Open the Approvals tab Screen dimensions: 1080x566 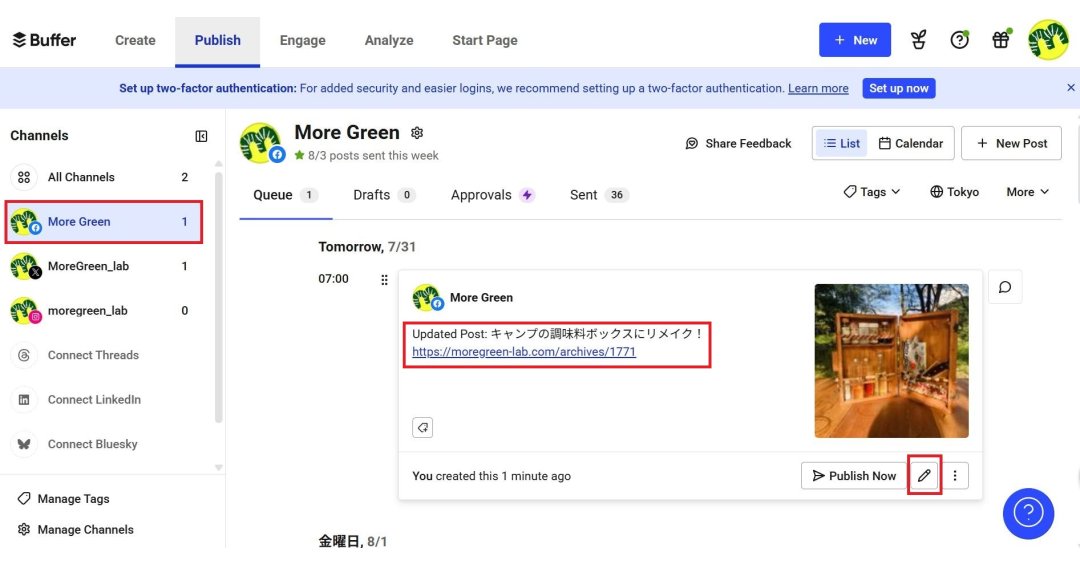(492, 195)
